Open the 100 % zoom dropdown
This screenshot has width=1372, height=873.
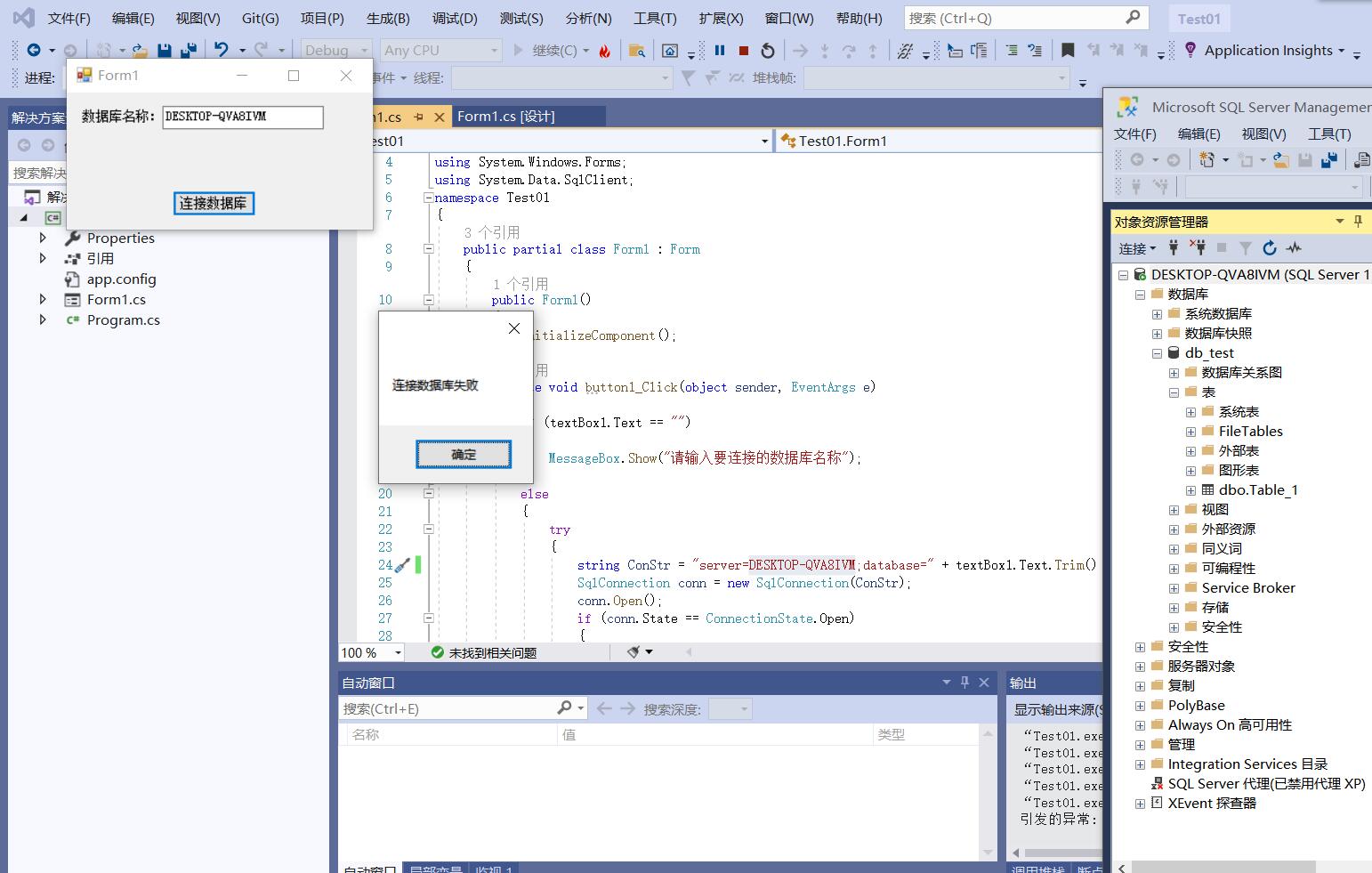coord(398,652)
